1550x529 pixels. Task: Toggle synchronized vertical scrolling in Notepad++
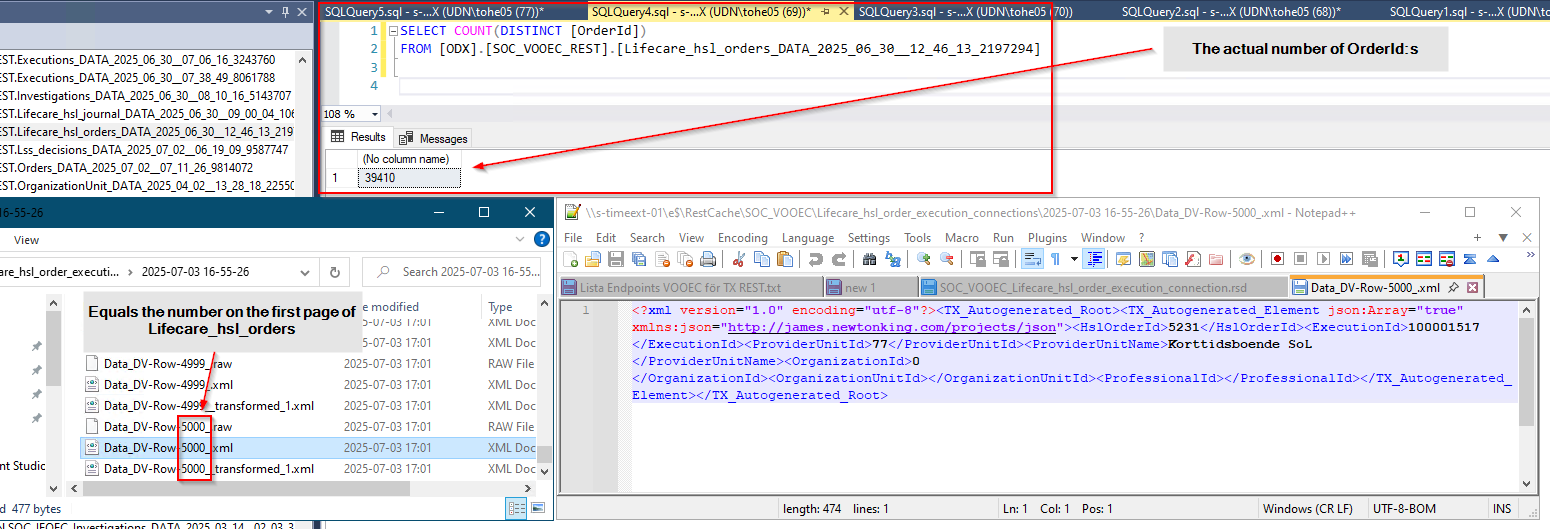(x=977, y=259)
